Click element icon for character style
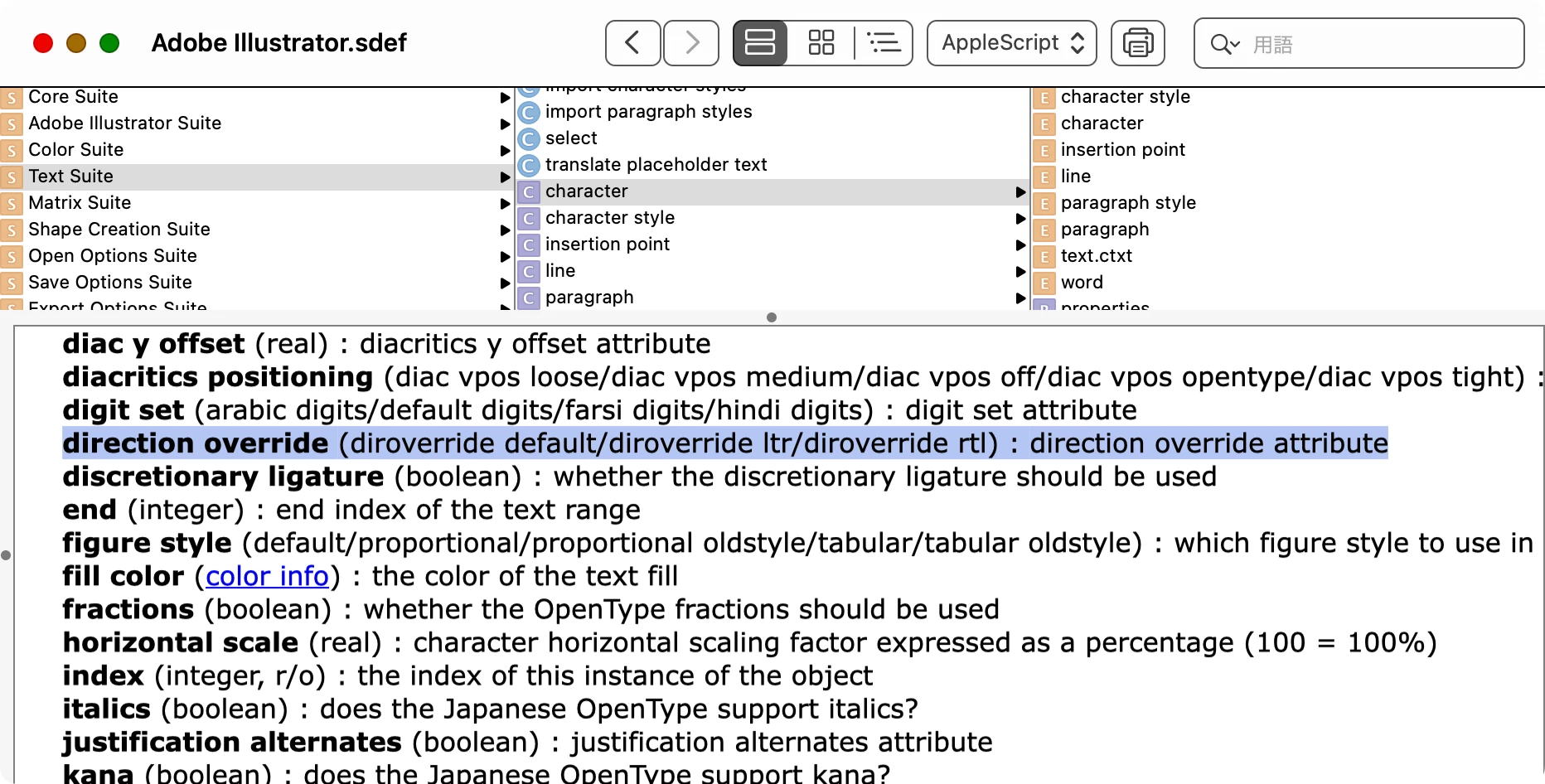The height and width of the screenshot is (784, 1545). tap(1044, 98)
